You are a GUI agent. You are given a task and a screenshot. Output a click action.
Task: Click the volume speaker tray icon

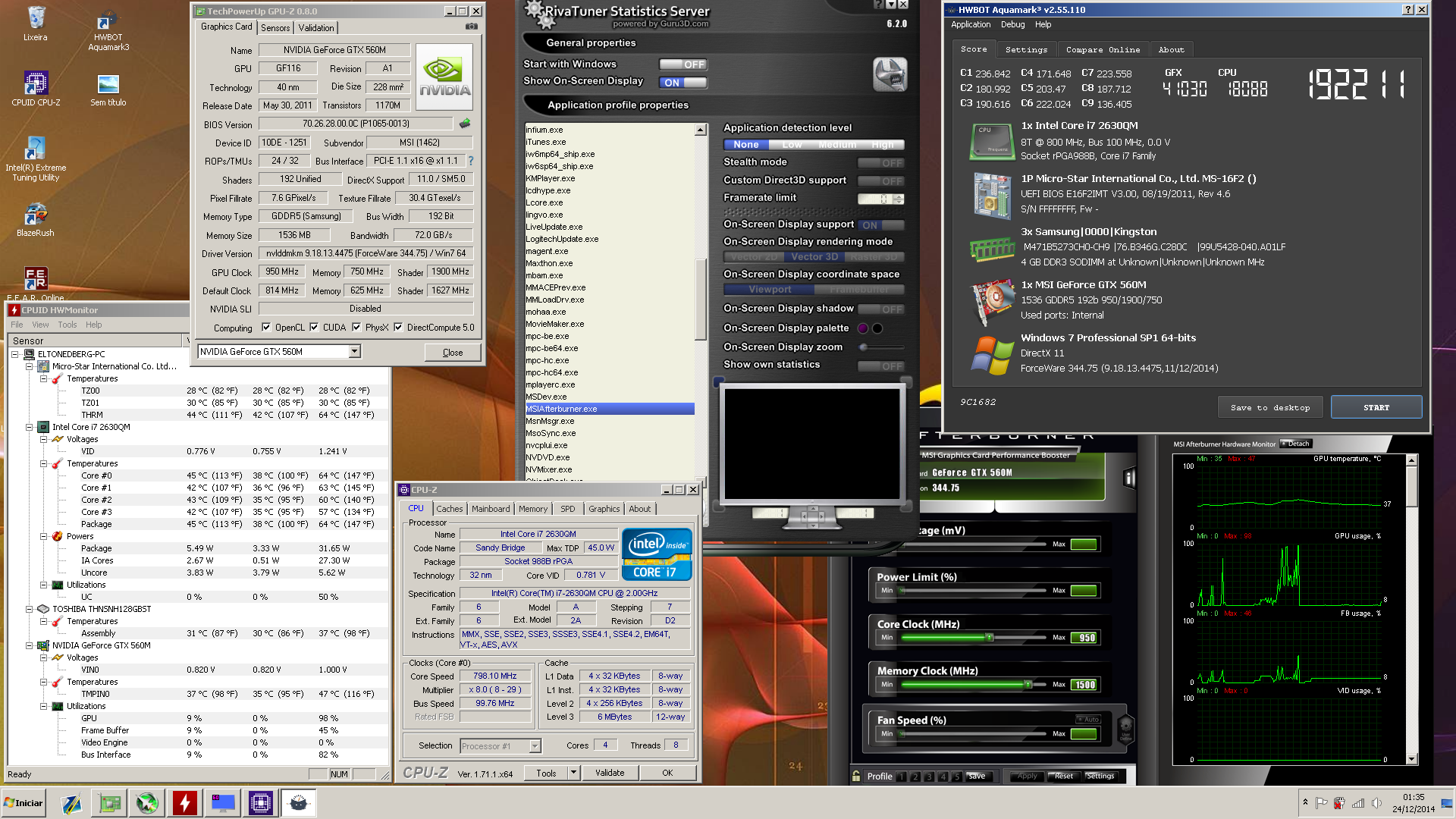pos(1376,802)
